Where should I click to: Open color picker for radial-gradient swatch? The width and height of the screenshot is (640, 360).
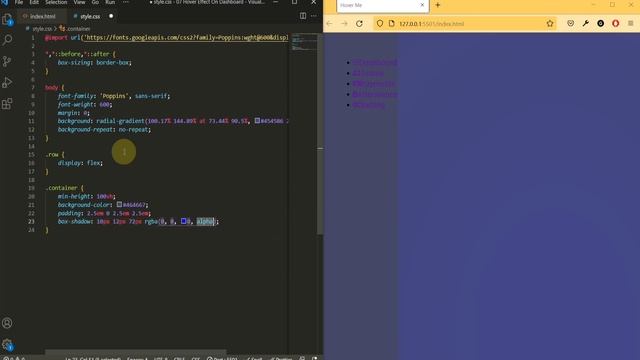tap(257, 121)
